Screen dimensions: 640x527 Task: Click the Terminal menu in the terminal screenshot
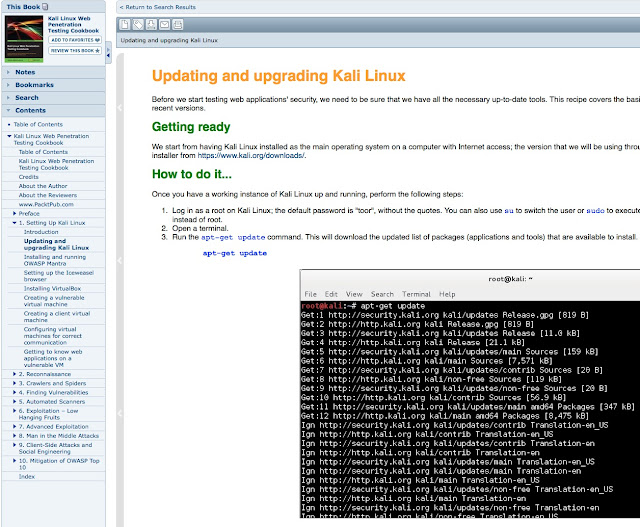(416, 294)
